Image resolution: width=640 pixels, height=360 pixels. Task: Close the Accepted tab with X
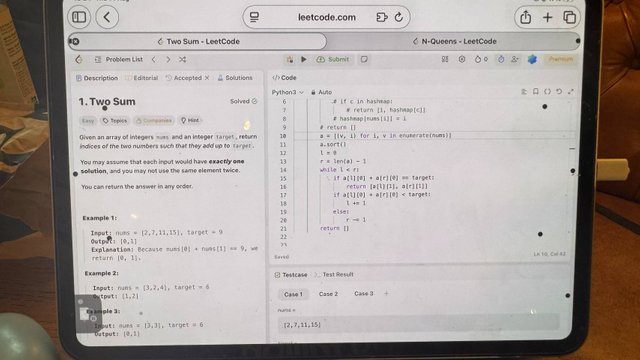tap(207, 78)
